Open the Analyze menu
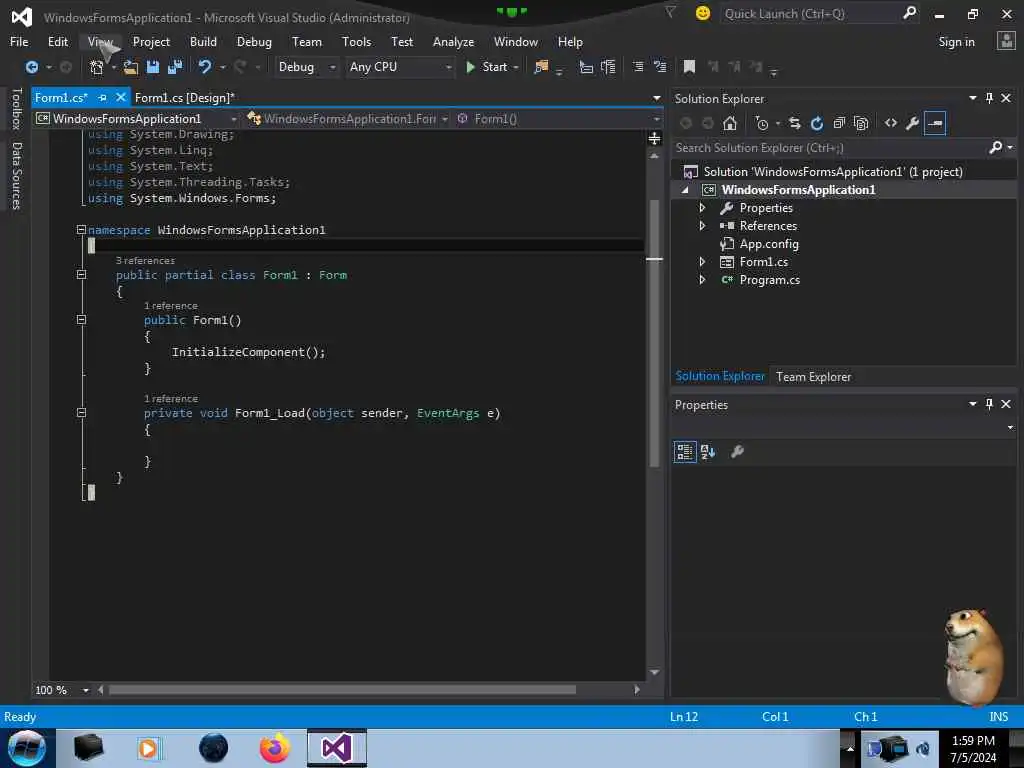 pos(453,41)
